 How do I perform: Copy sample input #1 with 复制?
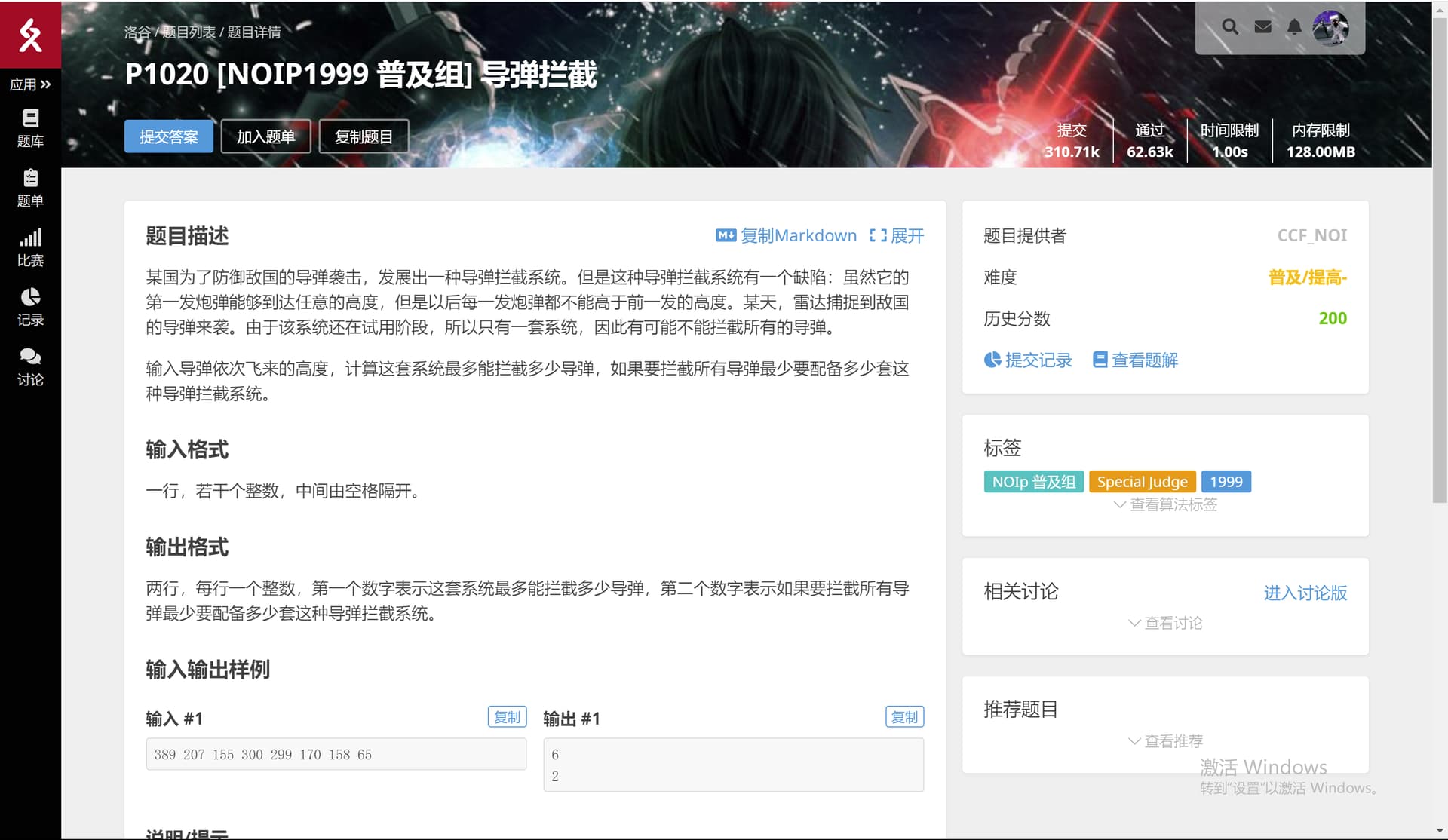tap(507, 717)
